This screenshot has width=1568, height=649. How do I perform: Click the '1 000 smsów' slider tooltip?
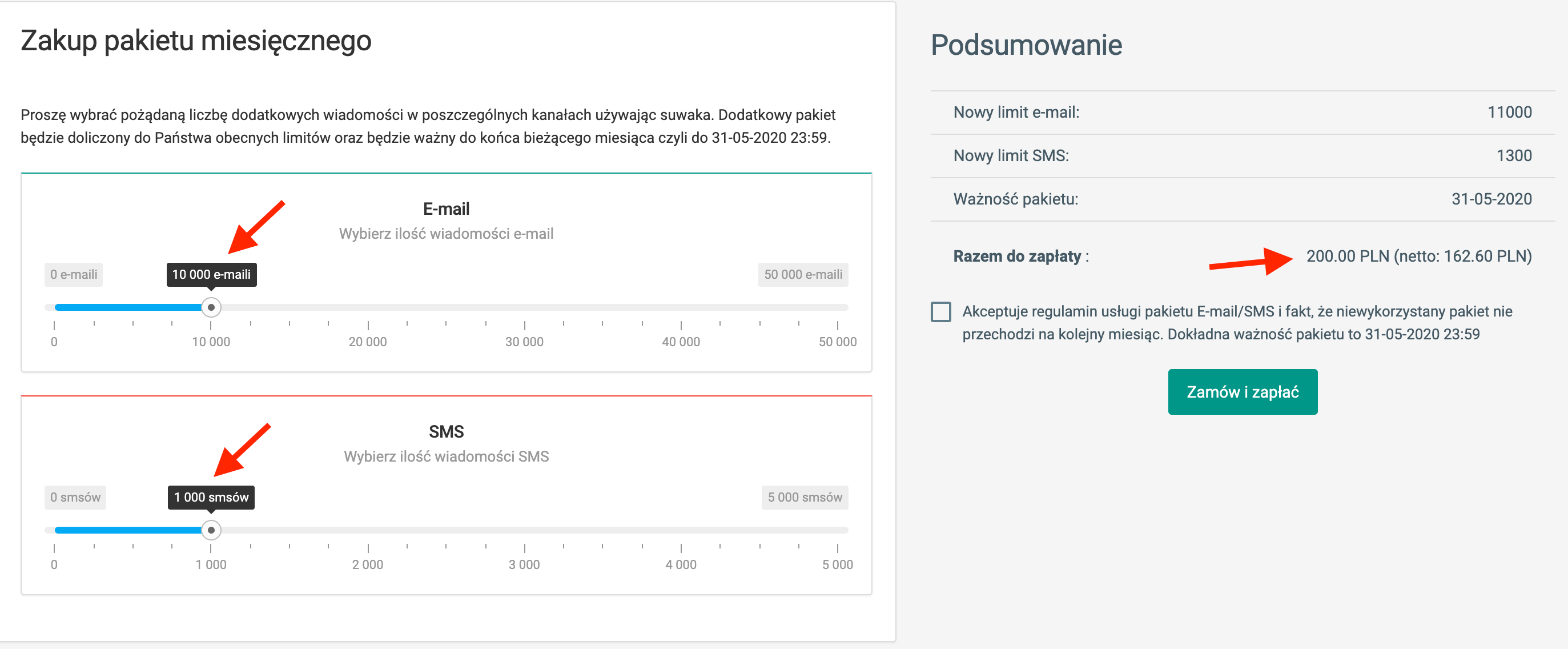click(211, 498)
